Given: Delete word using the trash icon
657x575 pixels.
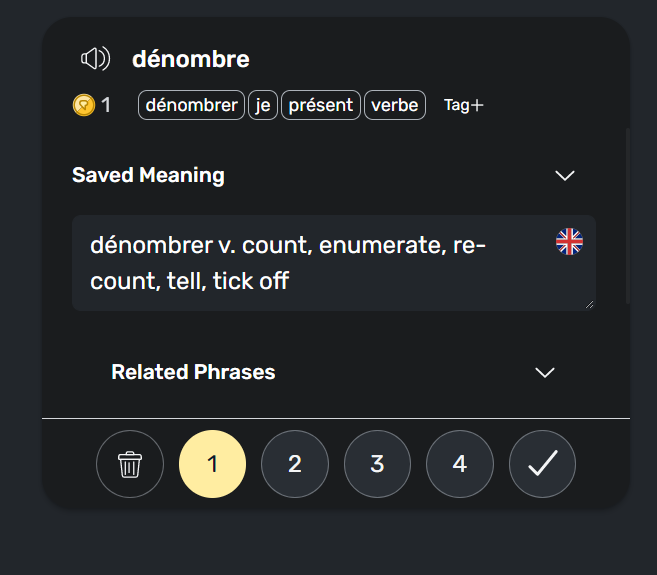Looking at the screenshot, I should 130,464.
